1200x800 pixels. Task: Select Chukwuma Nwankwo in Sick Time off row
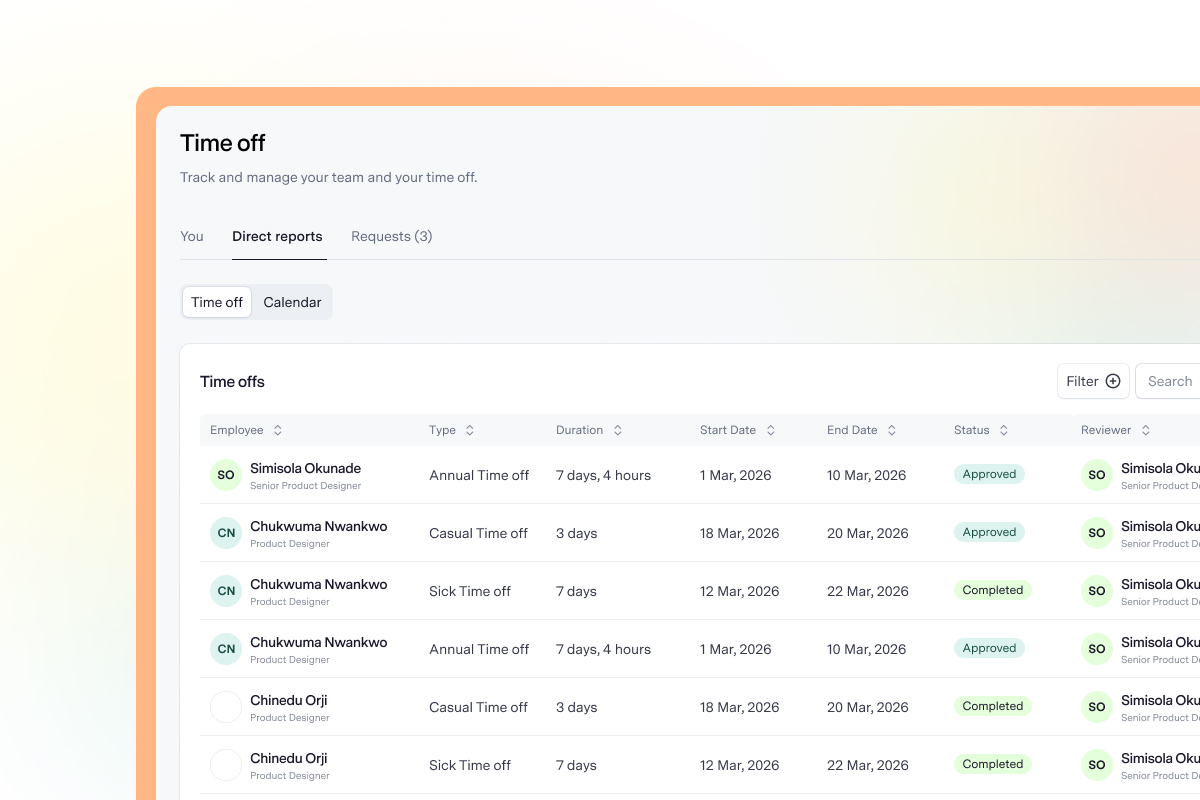[x=318, y=584]
